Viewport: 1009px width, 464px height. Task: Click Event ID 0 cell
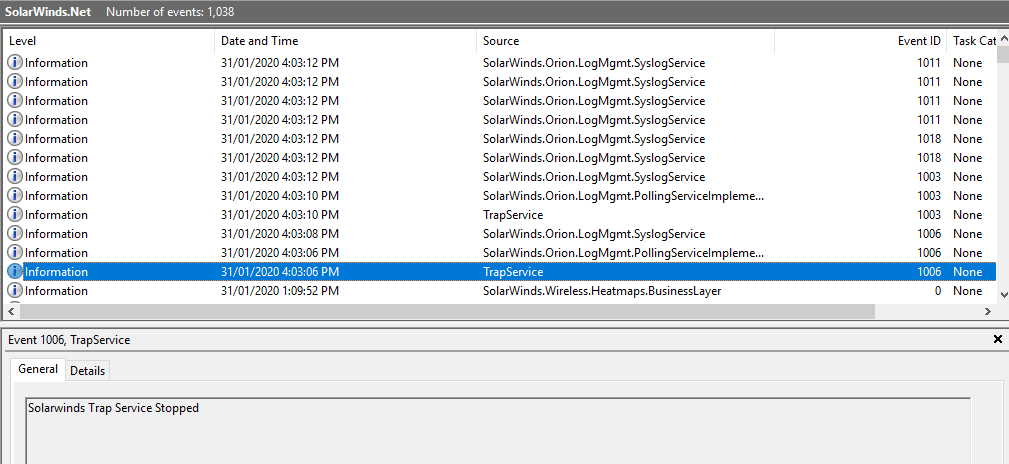point(938,291)
